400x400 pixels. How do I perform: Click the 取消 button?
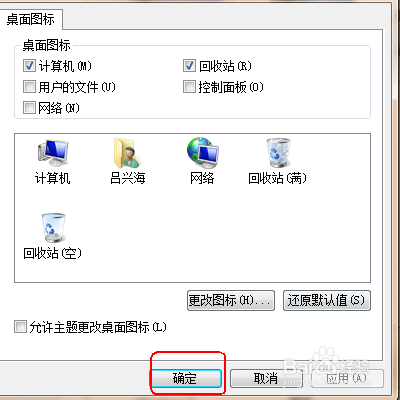click(266, 378)
